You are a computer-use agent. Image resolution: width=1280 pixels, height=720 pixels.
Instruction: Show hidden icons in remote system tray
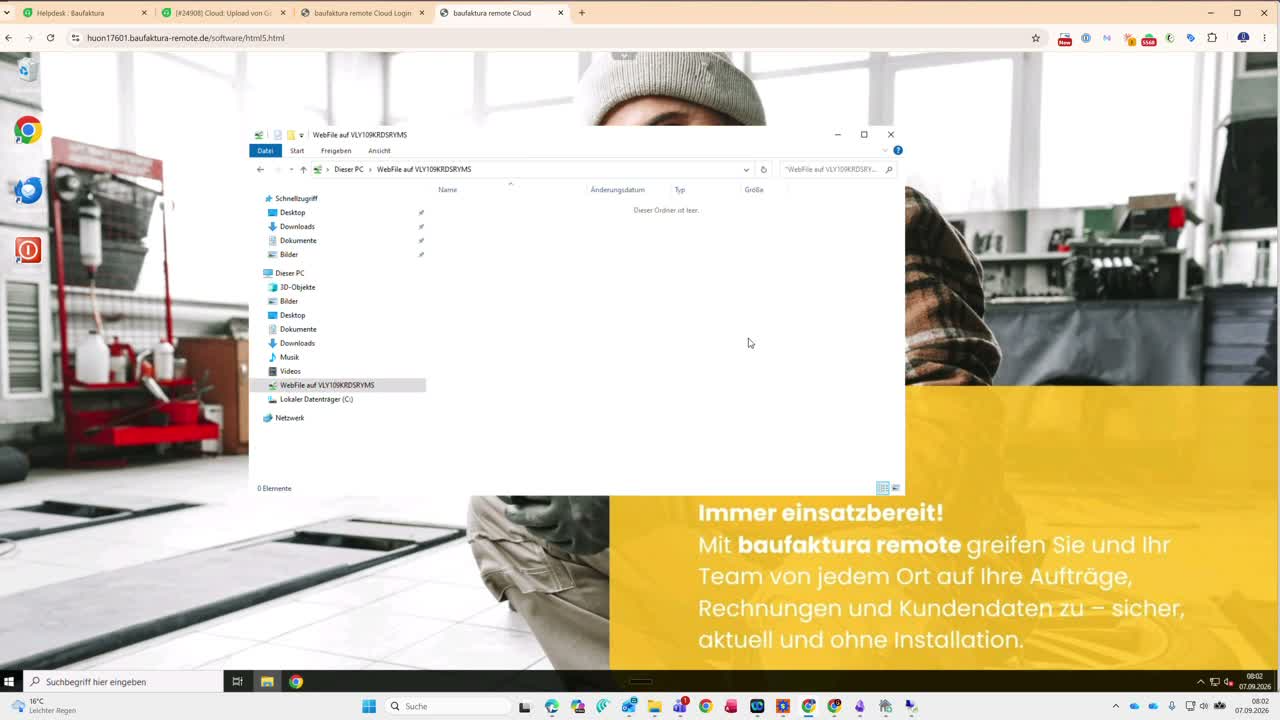(x=1201, y=682)
